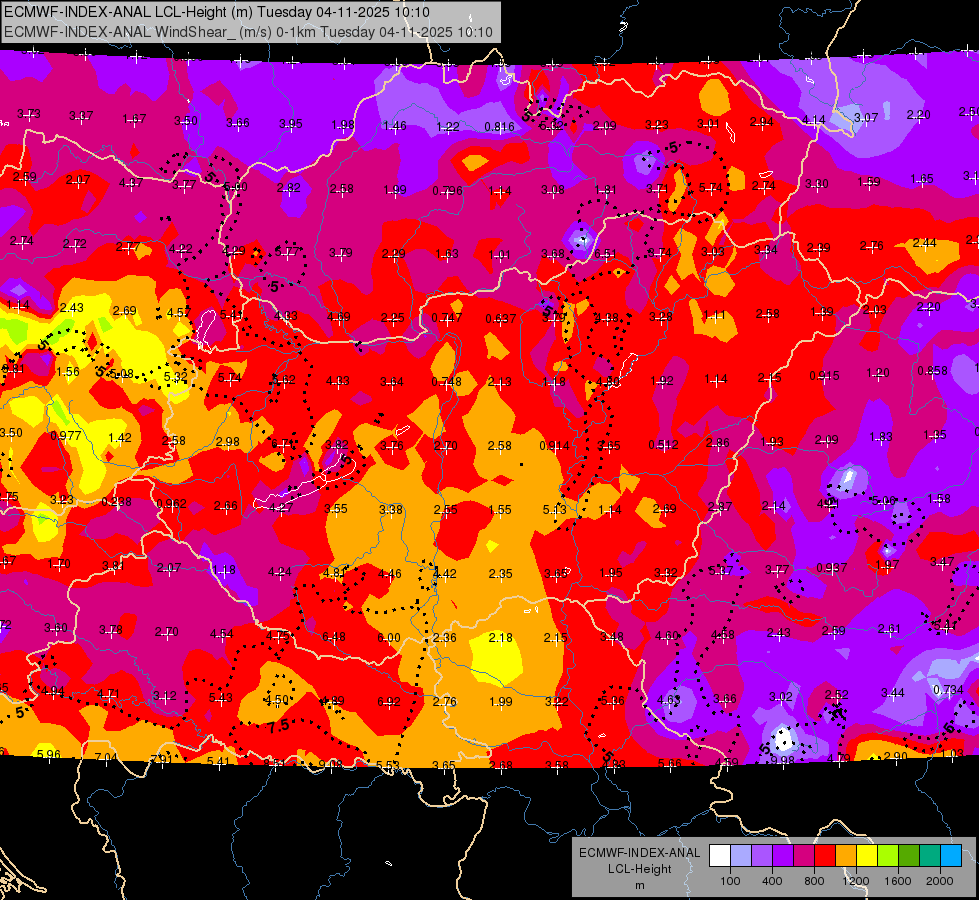Click the wind shear value 1.42

click(x=120, y=437)
